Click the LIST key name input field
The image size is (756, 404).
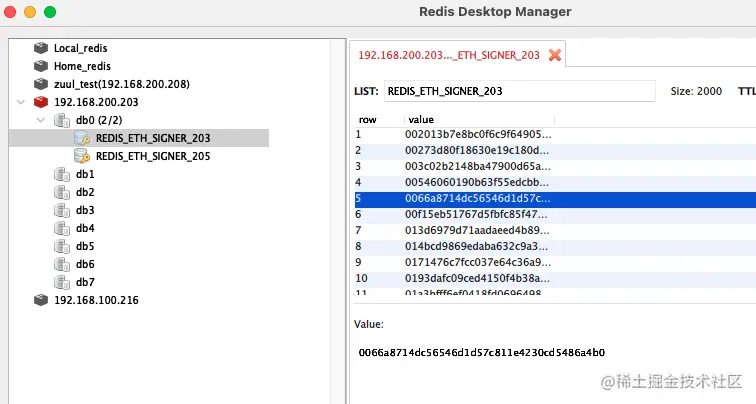click(520, 91)
